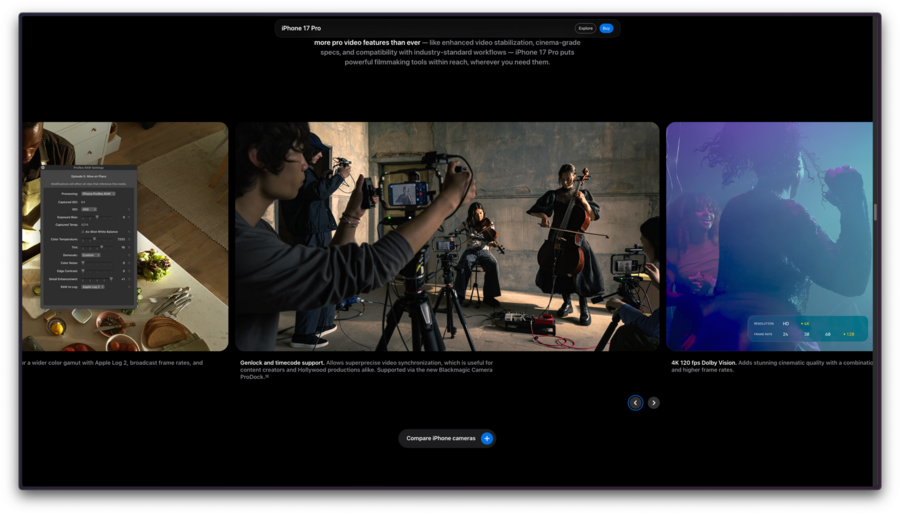This screenshot has height=515, width=900.
Task: Click the iPhone 17 Pro title
Action: click(x=301, y=28)
